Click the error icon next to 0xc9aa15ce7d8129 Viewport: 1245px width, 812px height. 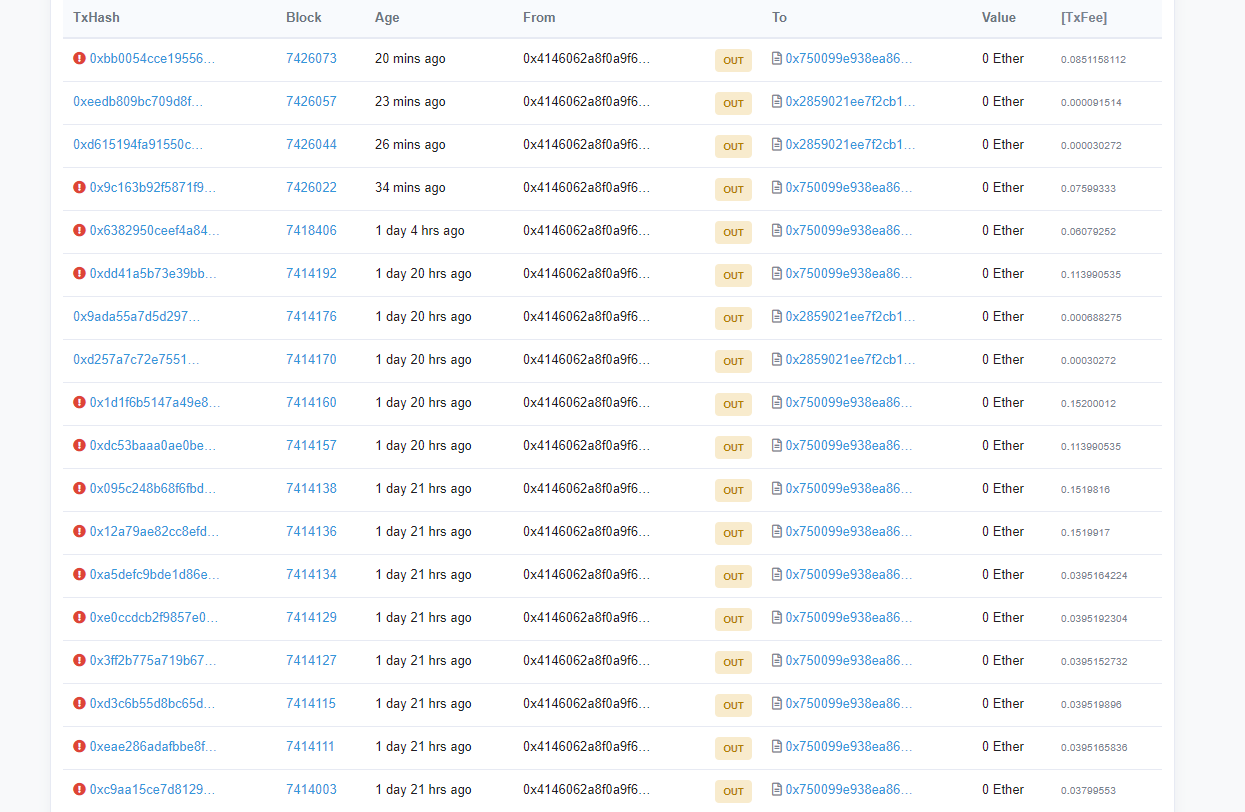[x=80, y=789]
